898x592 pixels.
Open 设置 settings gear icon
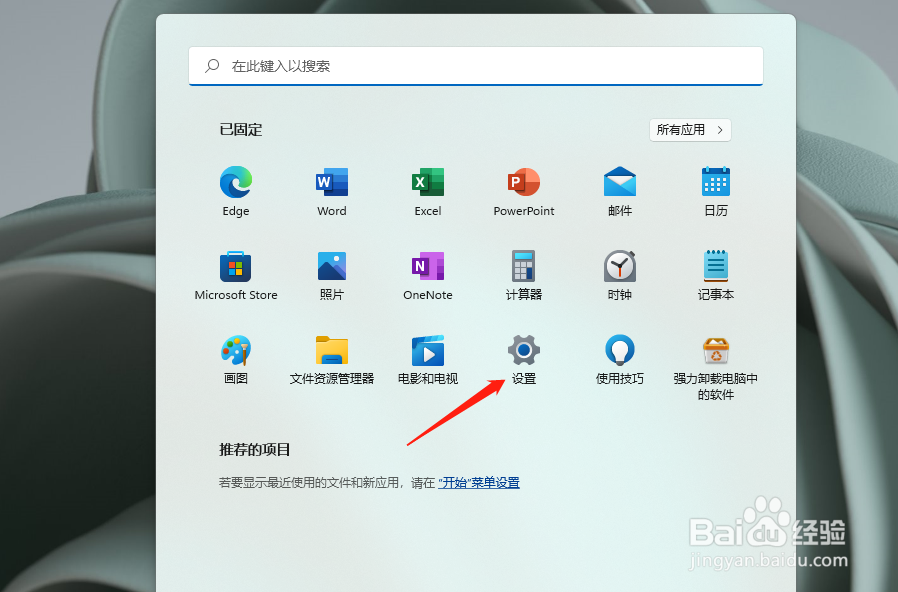pyautogui.click(x=523, y=350)
